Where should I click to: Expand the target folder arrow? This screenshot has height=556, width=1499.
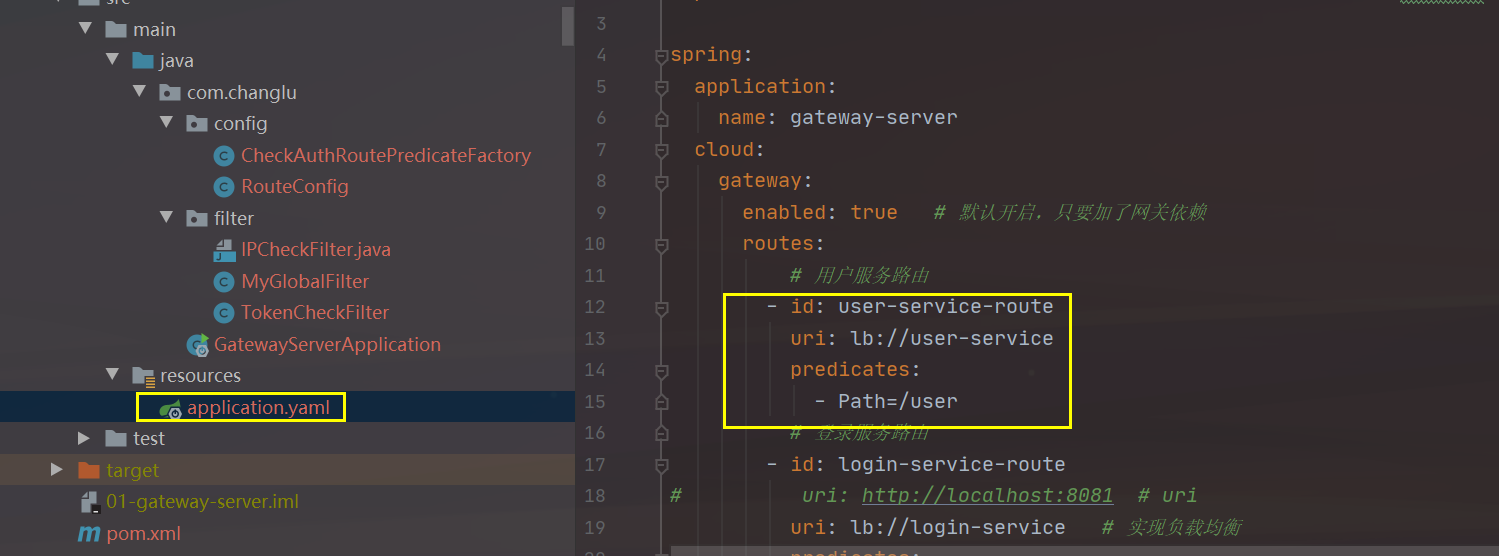pos(58,470)
